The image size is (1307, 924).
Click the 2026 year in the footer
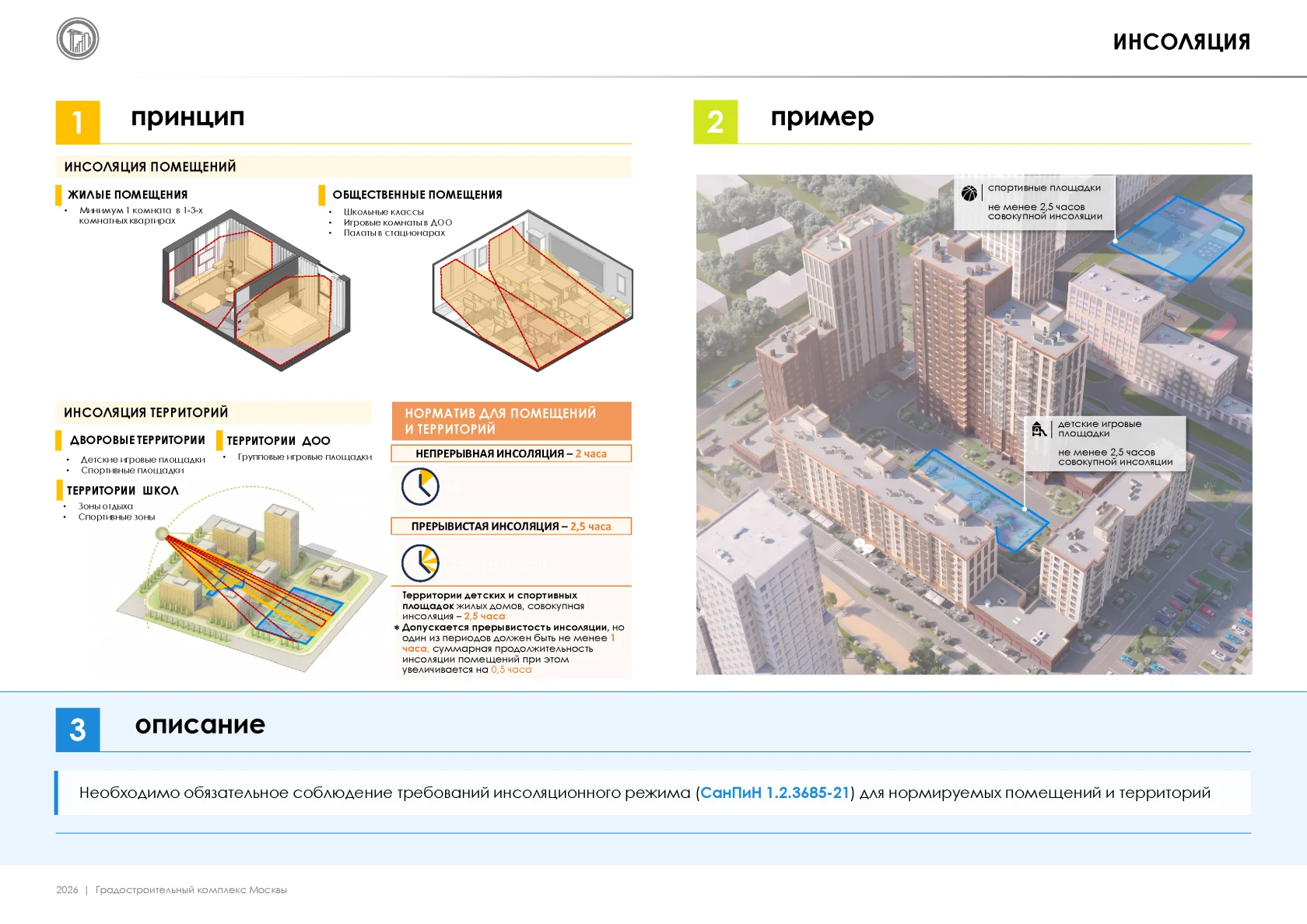click(67, 890)
